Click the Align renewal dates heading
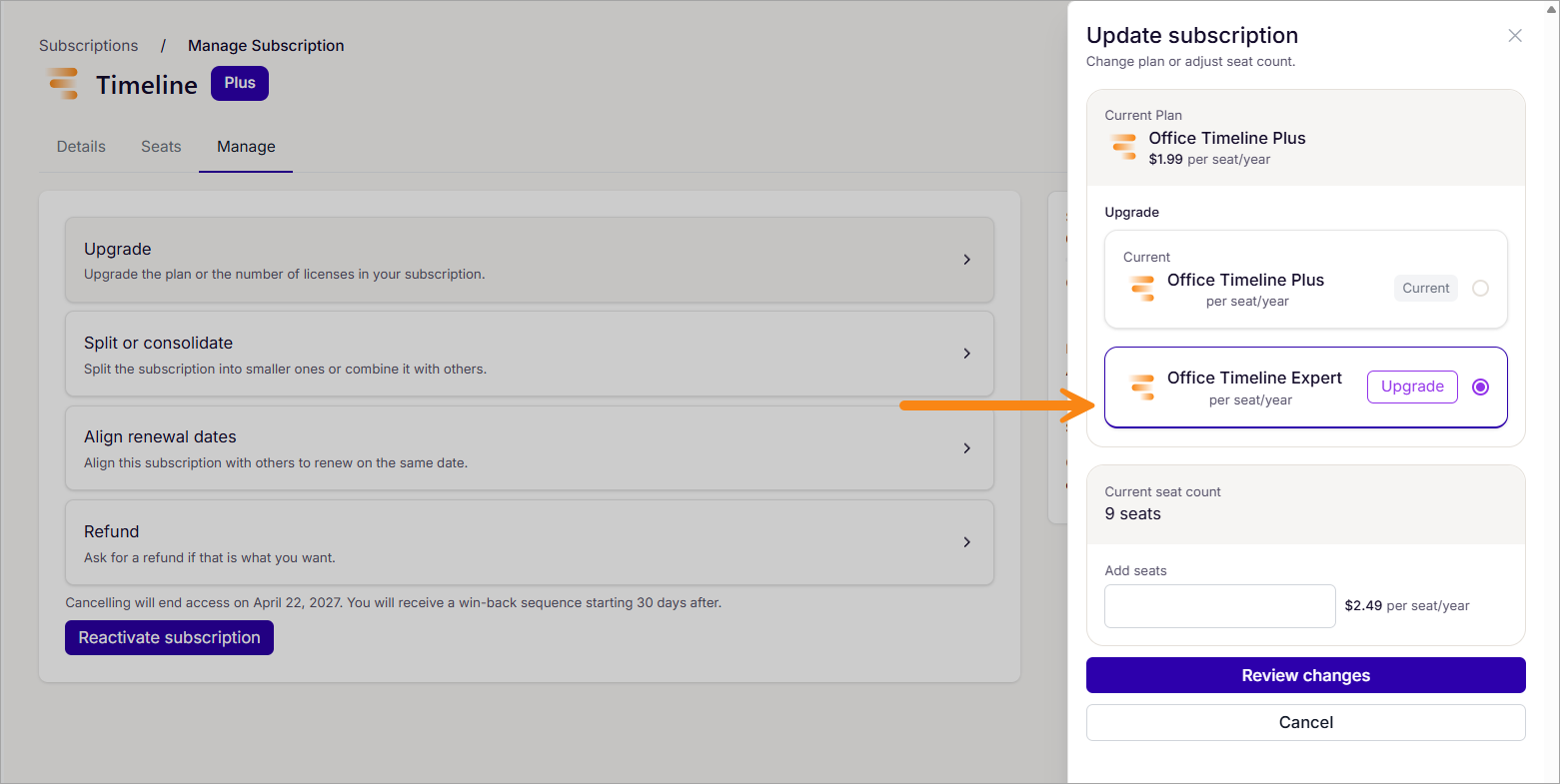 point(160,436)
